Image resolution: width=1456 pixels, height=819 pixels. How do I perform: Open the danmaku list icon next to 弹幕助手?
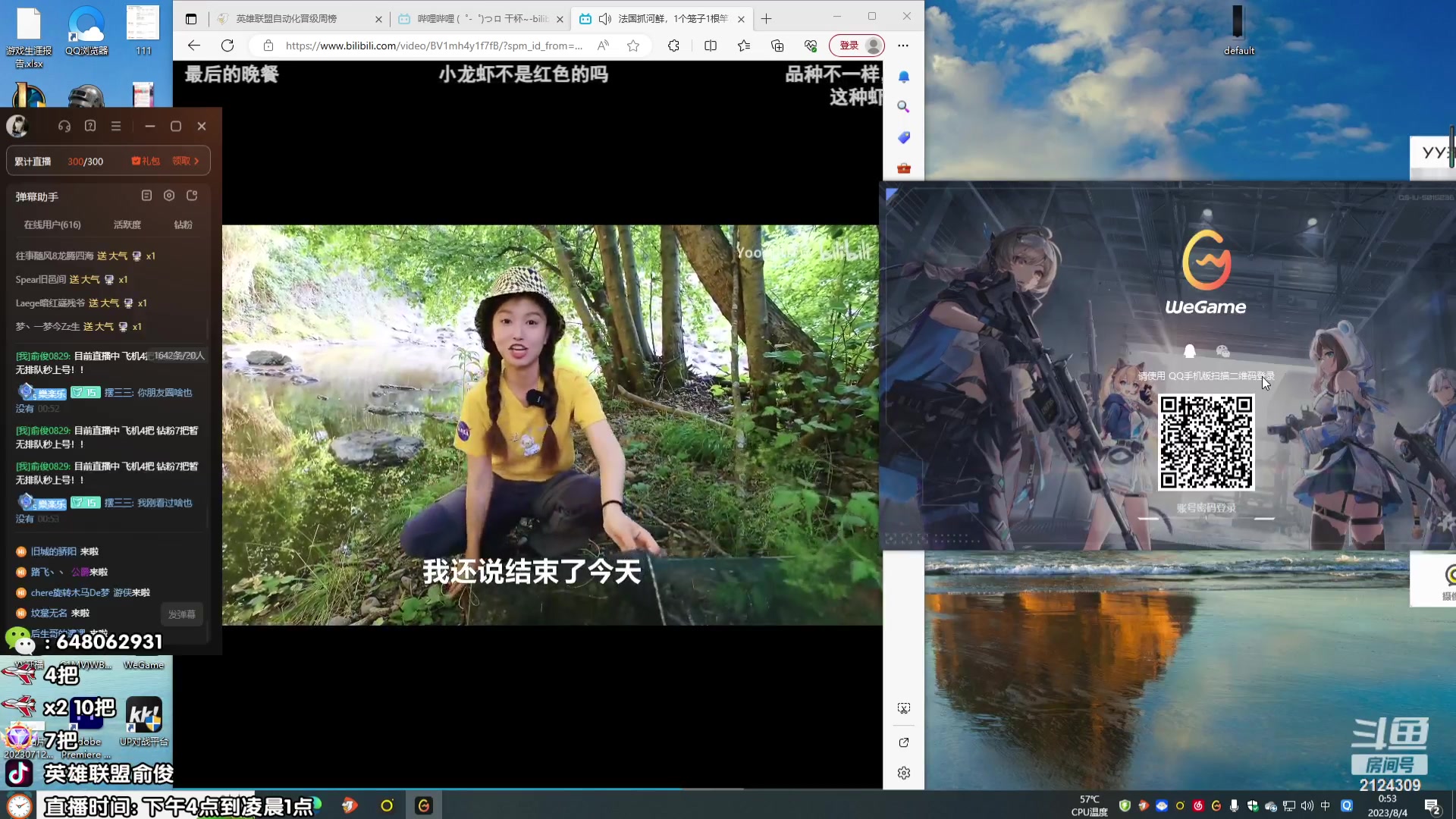[x=146, y=196]
